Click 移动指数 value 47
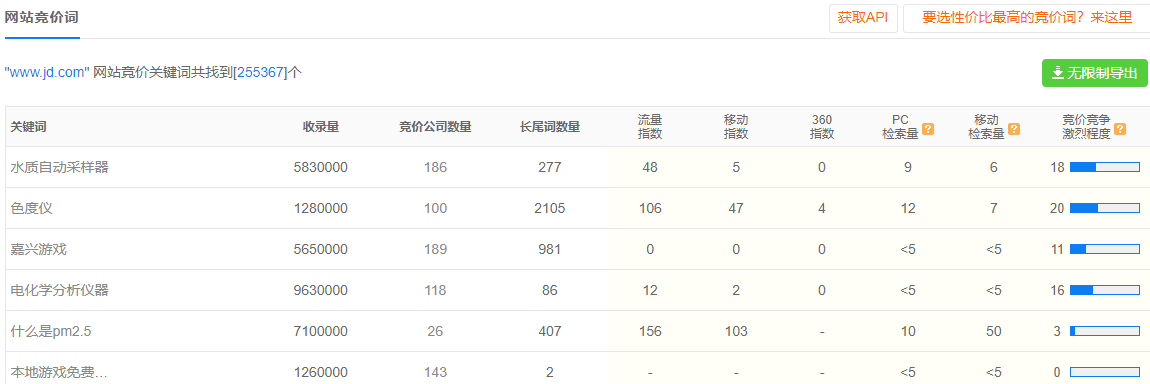Screen dimensions: 1150x384 point(736,208)
